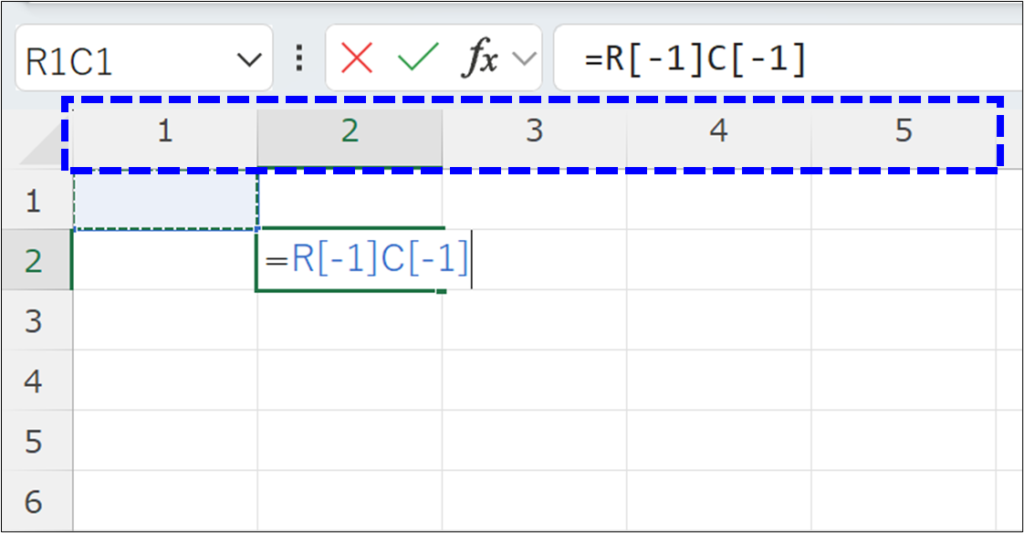1024x533 pixels.
Task: Confirm the formula with the green checkmark
Action: (417, 59)
